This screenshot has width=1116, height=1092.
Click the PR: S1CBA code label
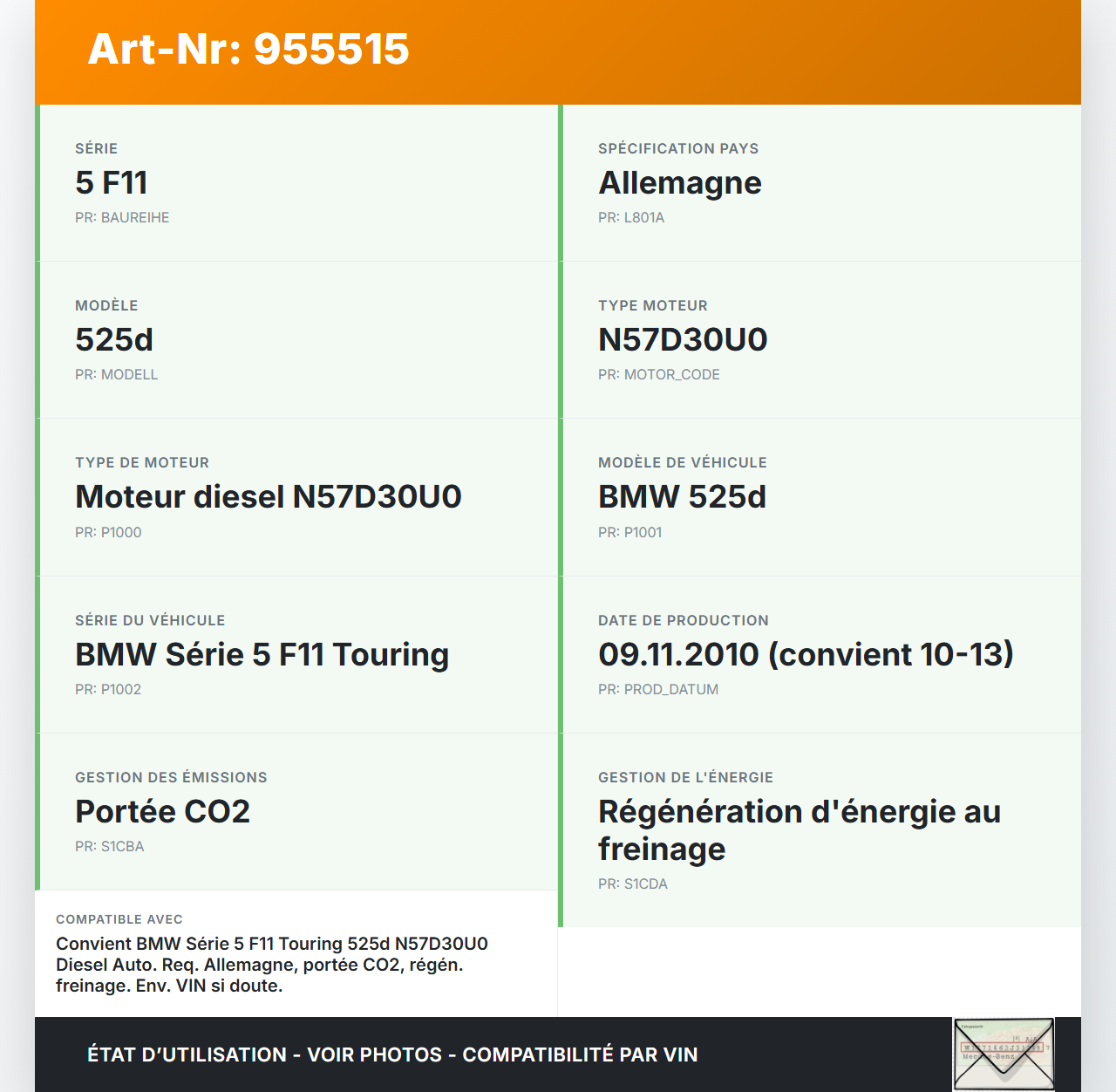pos(110,847)
